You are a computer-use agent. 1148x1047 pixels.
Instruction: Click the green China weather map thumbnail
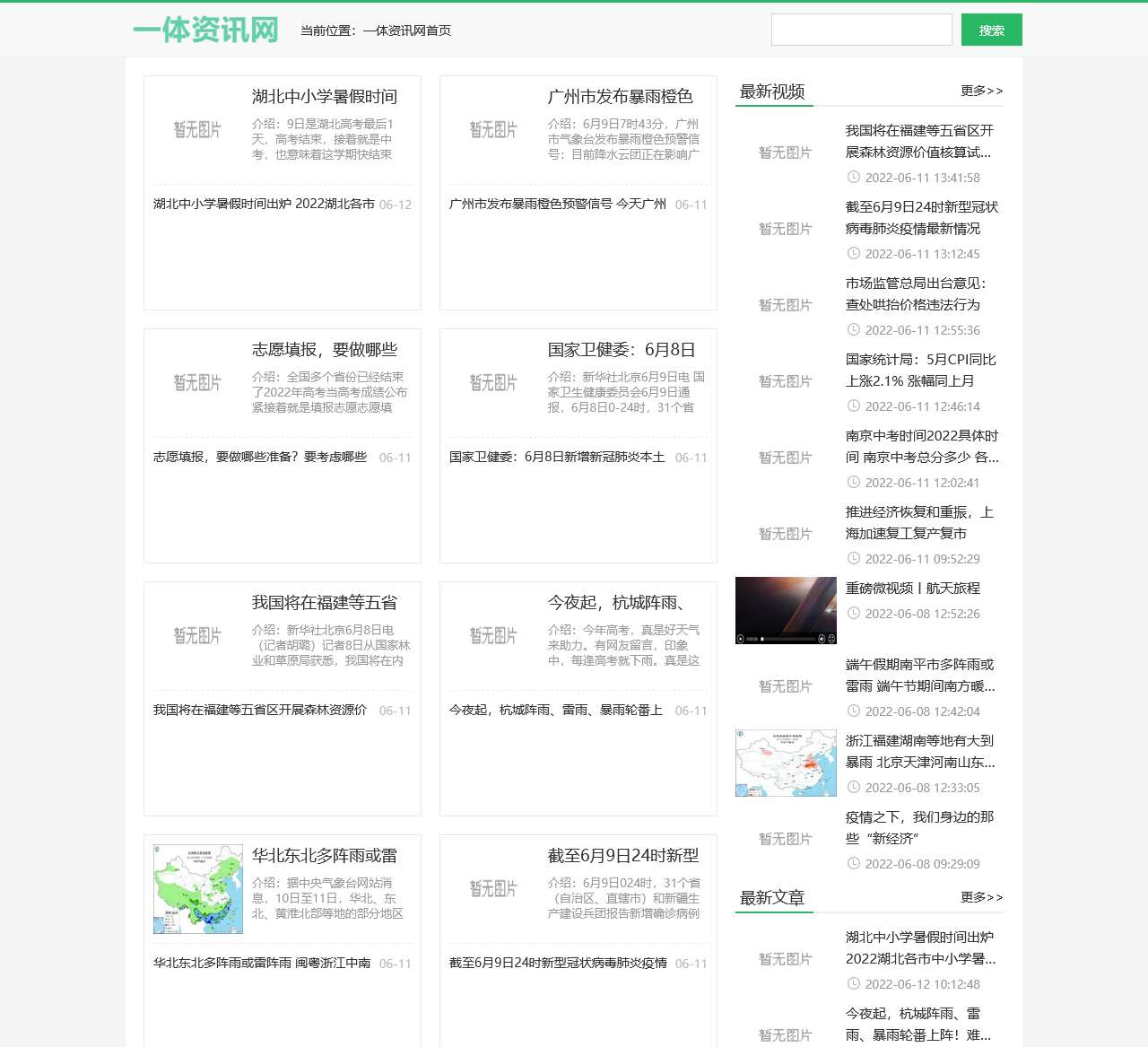pos(197,889)
